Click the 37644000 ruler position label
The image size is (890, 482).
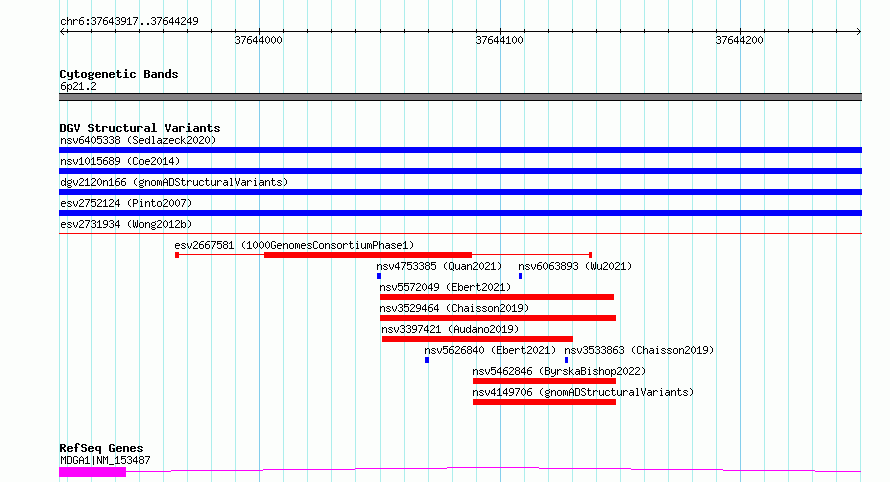point(258,40)
